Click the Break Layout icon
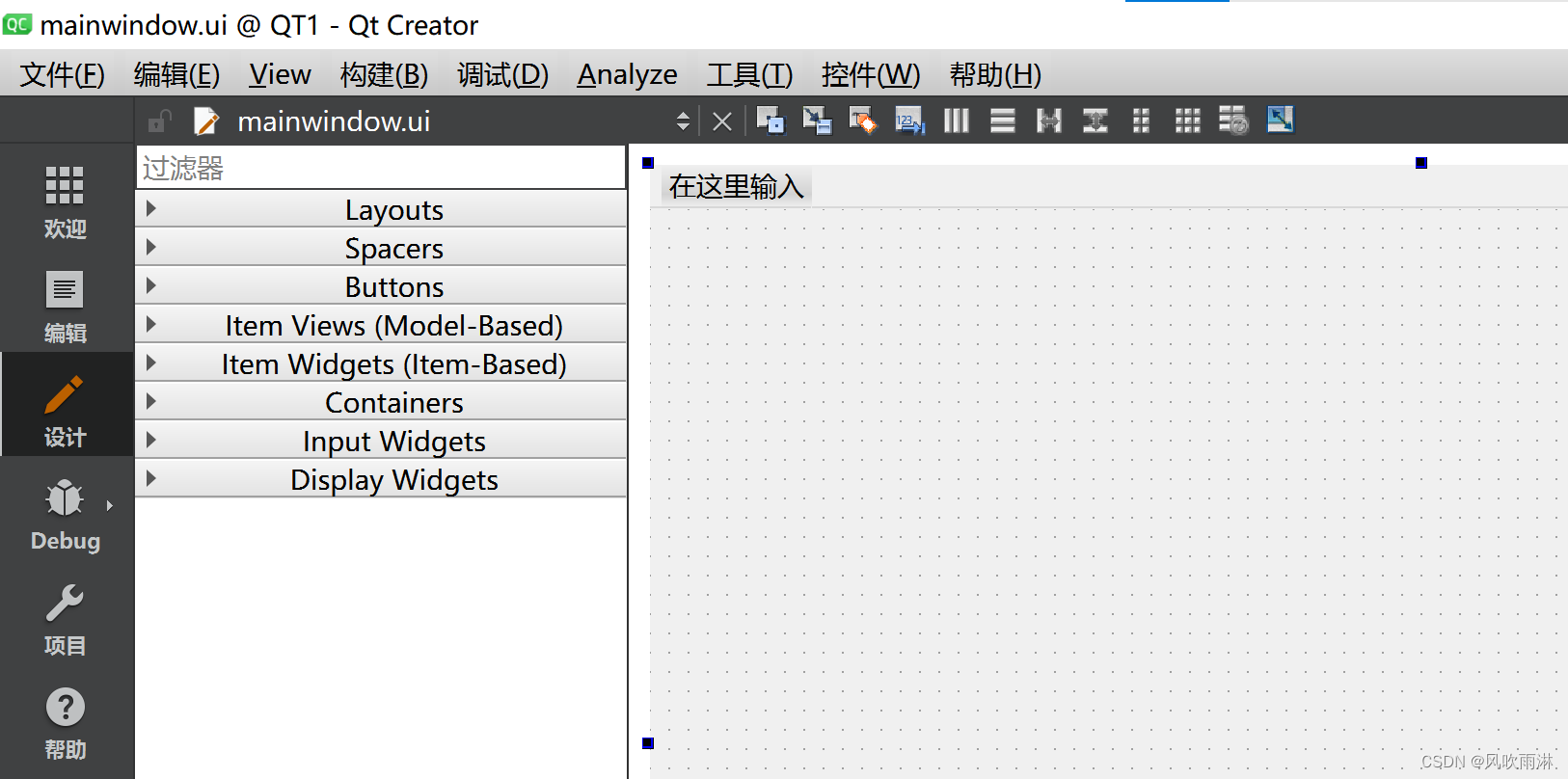 (x=1233, y=121)
